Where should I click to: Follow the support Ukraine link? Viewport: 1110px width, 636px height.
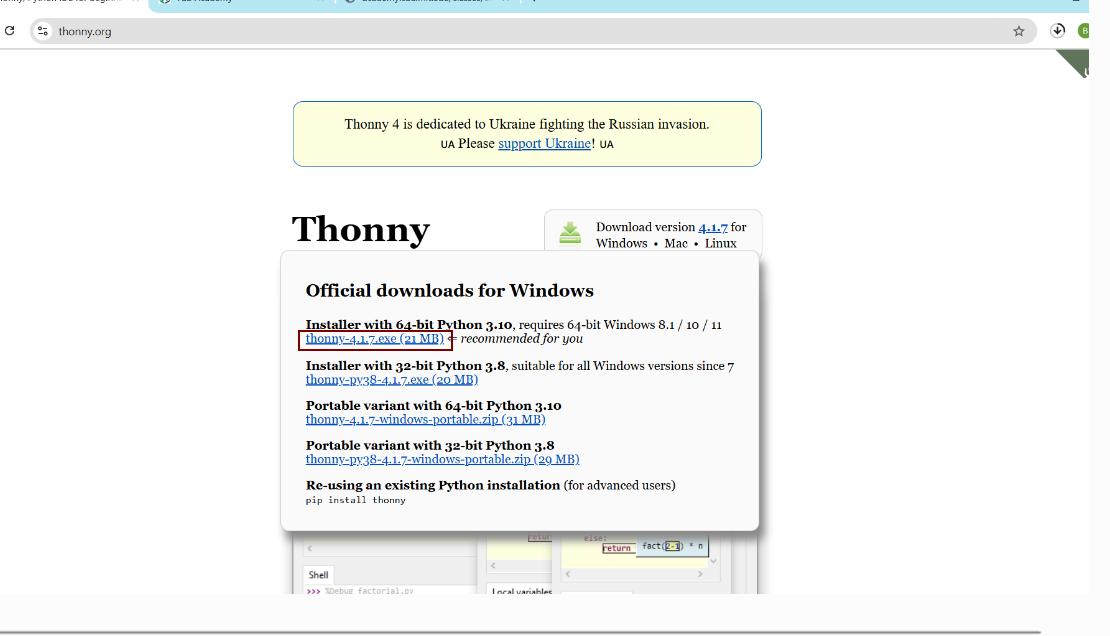(544, 143)
